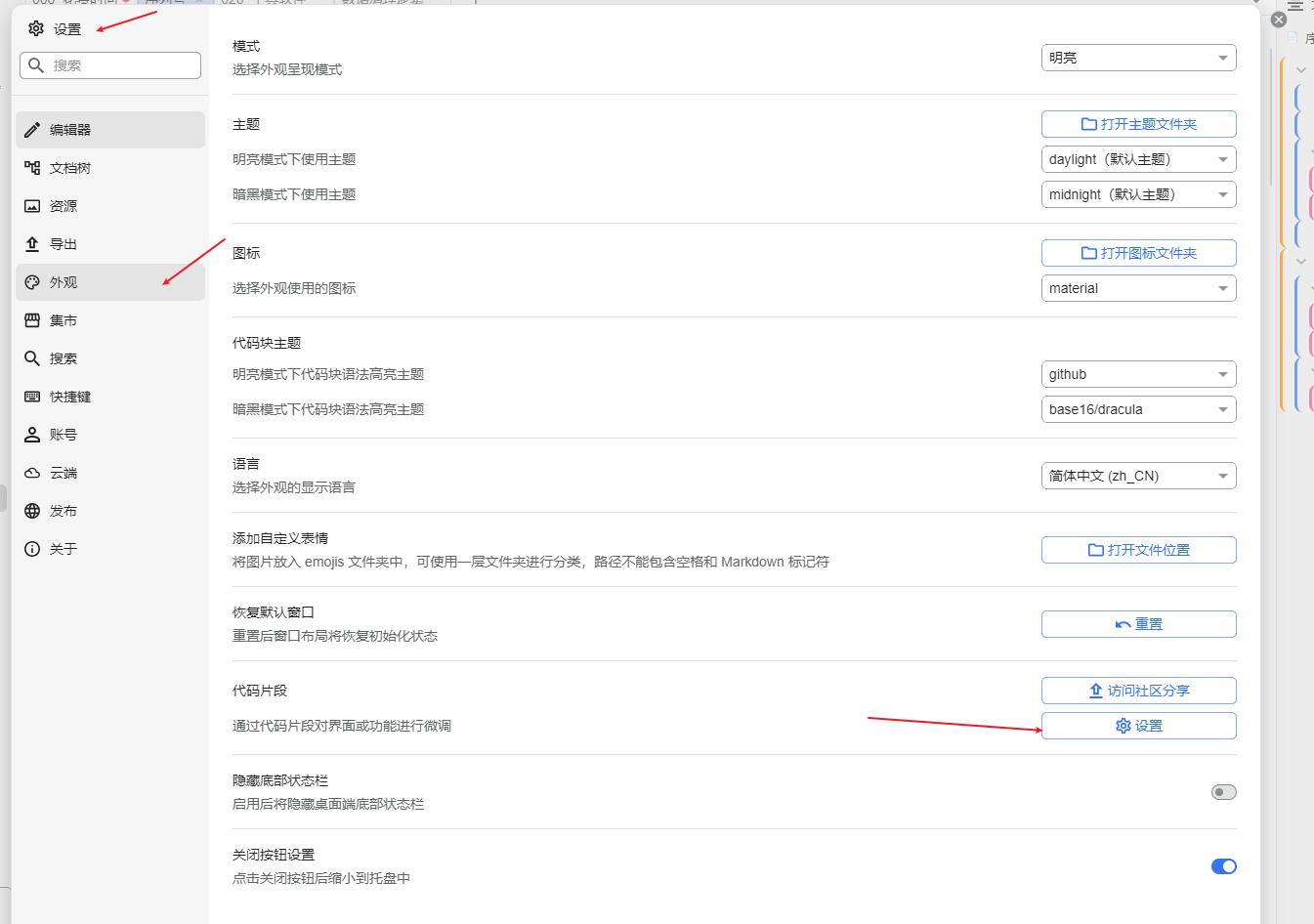This screenshot has height=924, width=1314.
Task: Click the globe icon for 发布
Action: click(32, 511)
